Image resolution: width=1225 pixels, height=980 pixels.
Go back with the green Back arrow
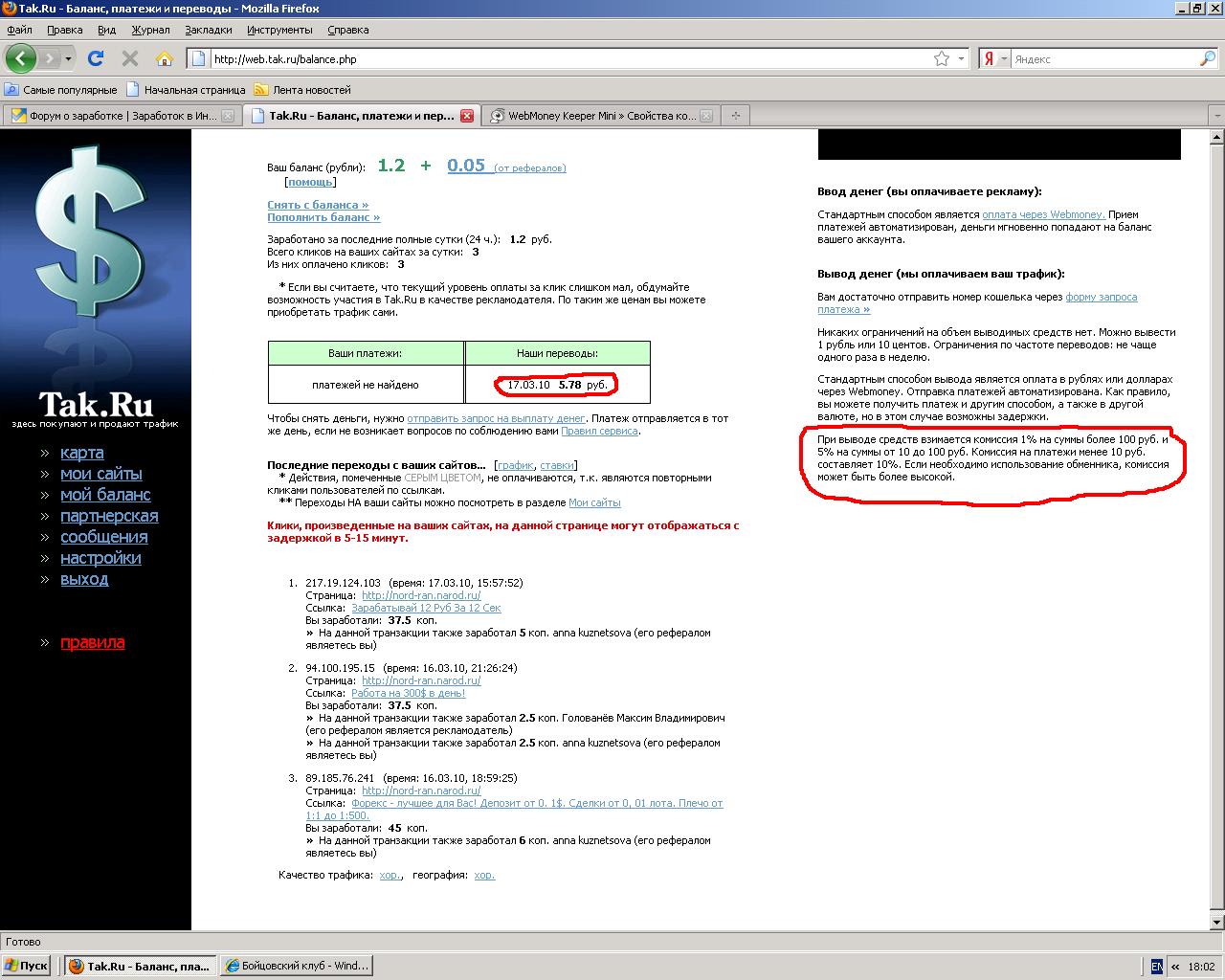click(x=20, y=58)
